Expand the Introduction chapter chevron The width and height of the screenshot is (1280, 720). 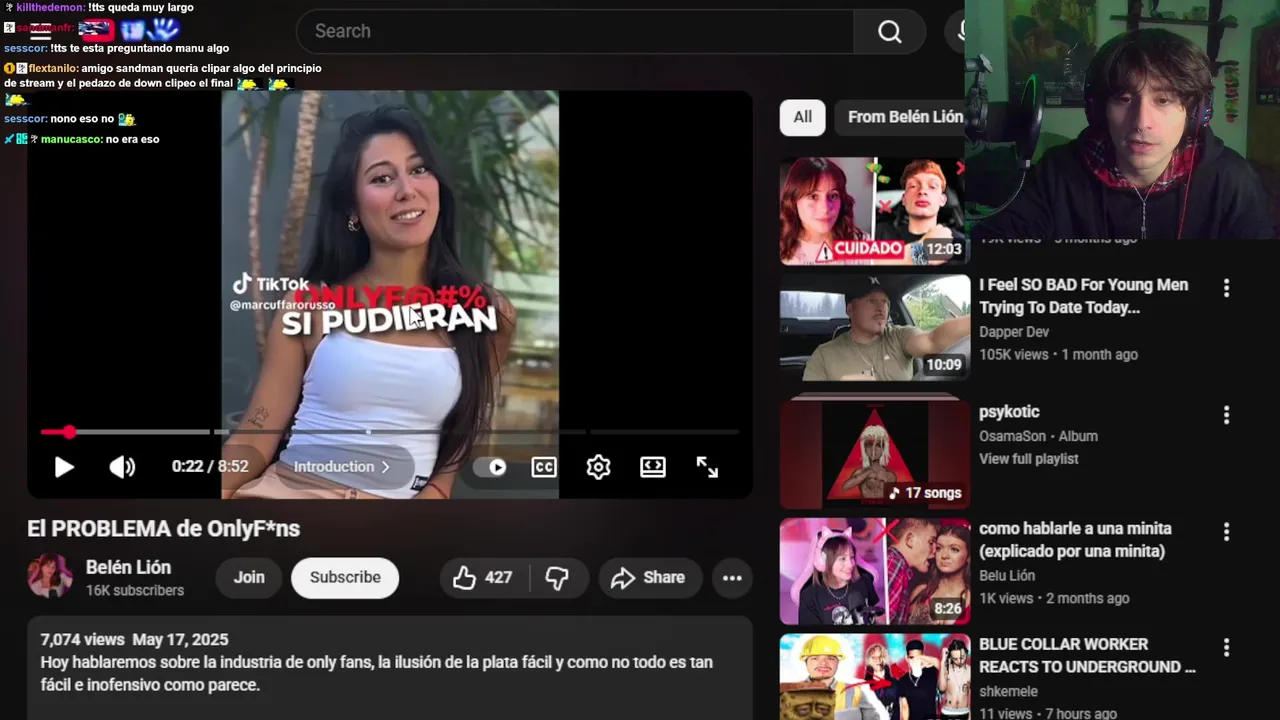386,467
